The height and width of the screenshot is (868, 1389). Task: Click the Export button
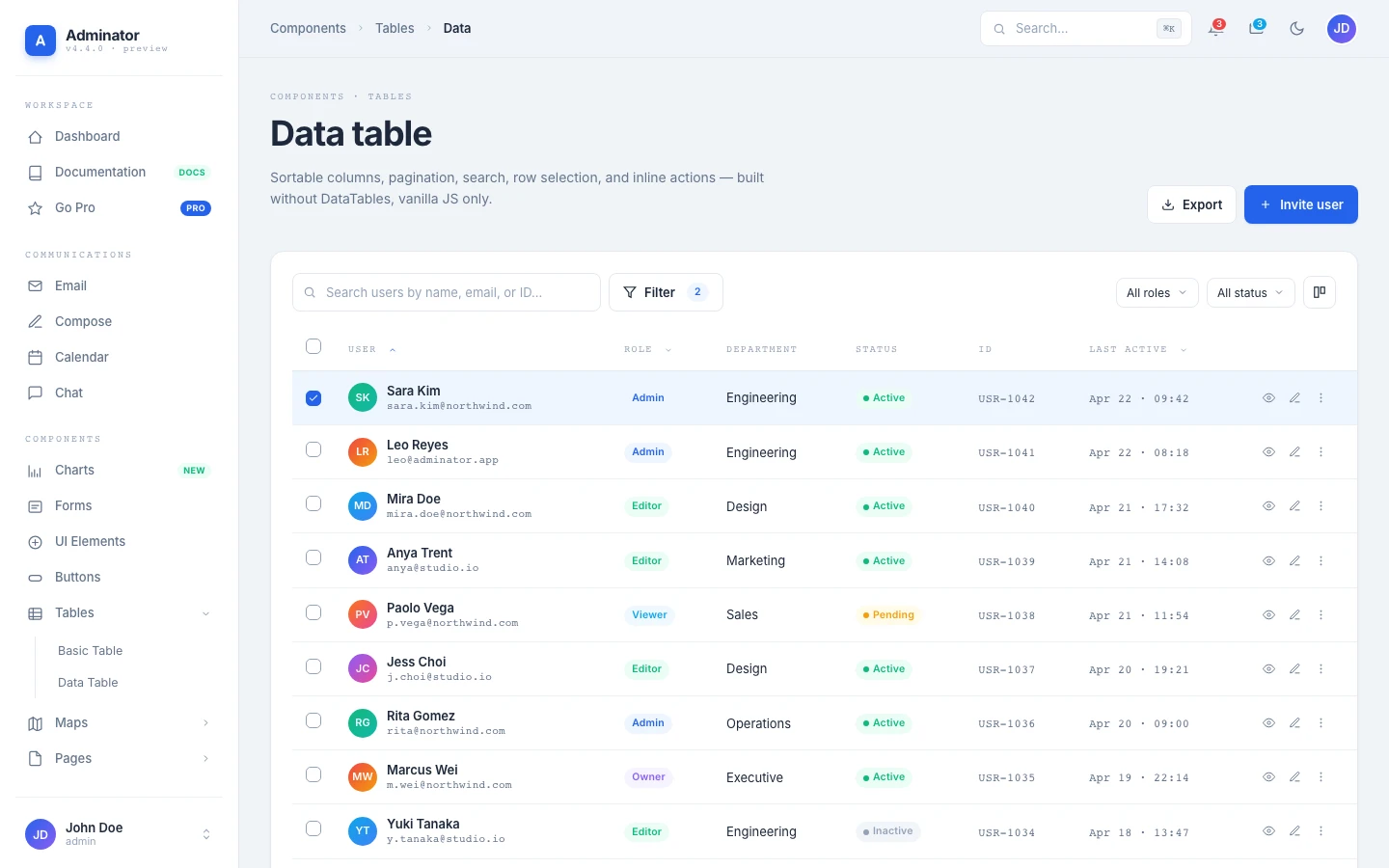(1191, 204)
